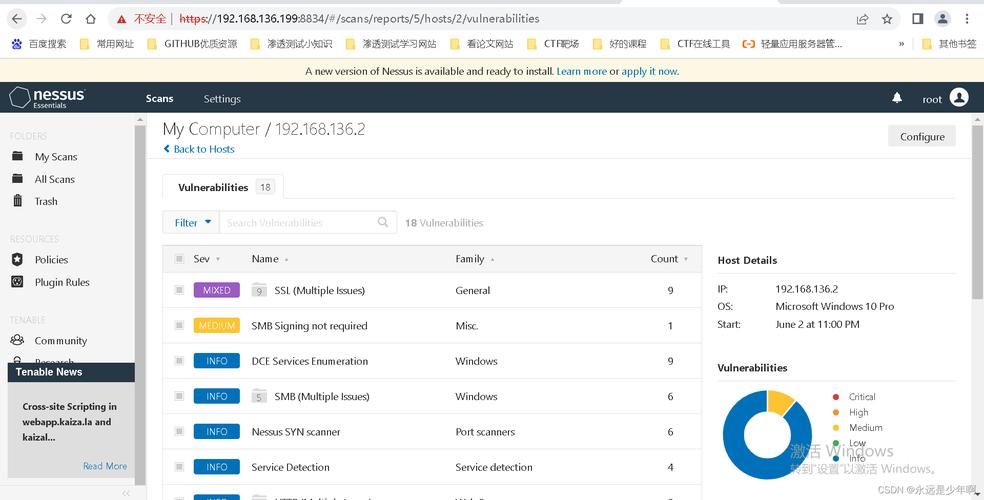Screen dimensions: 984x500
Task: Open Policies in sidebar
Action: tap(51, 260)
